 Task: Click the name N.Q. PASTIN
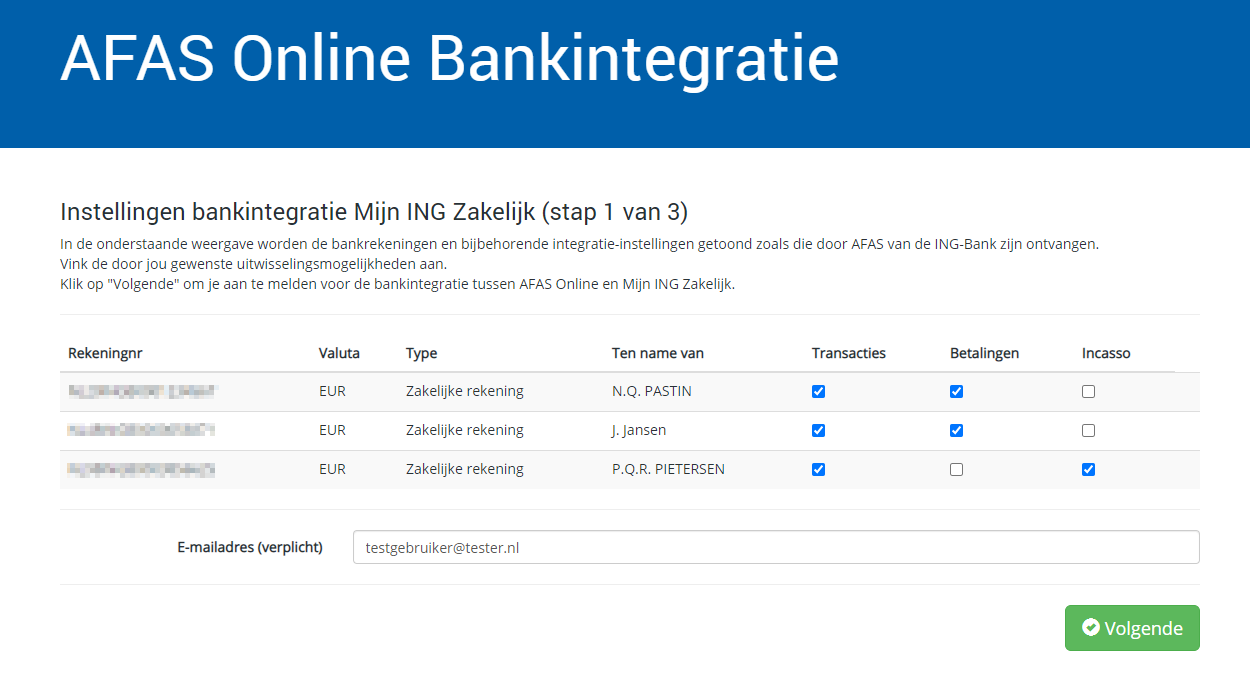[x=652, y=391]
